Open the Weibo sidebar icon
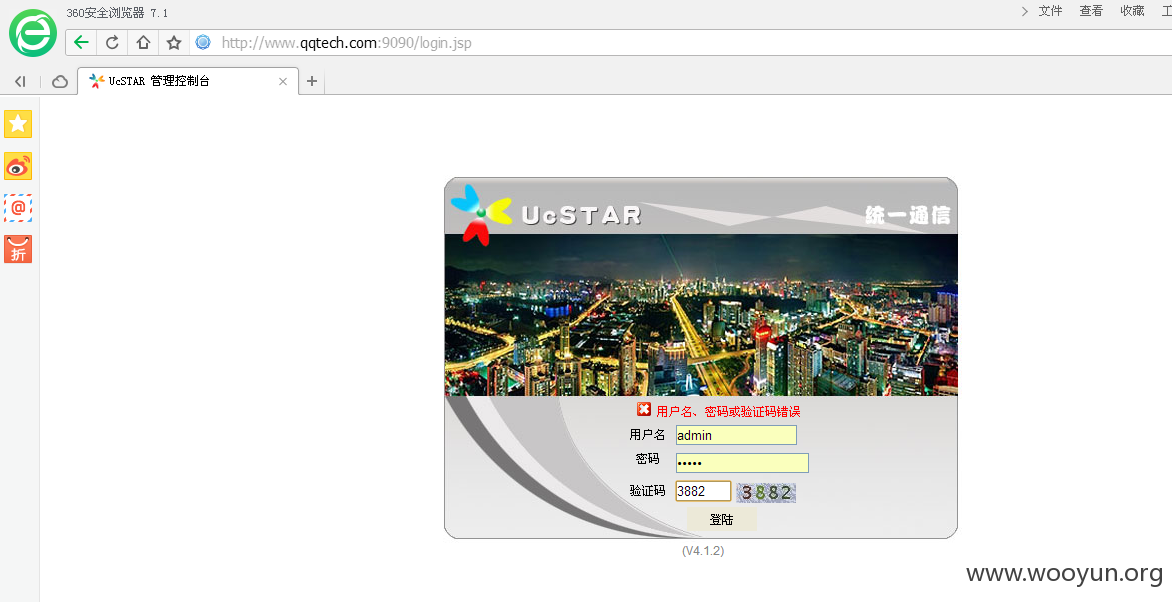Viewport: 1172px width, 602px height. click(18, 166)
